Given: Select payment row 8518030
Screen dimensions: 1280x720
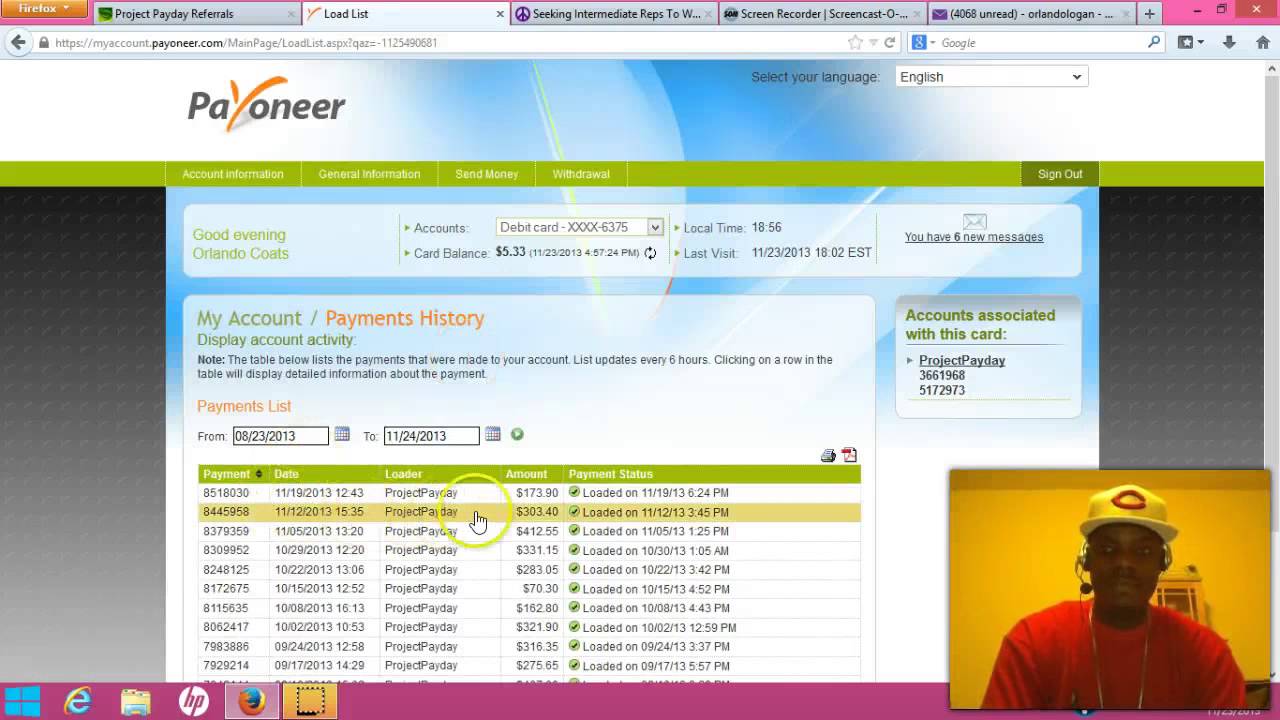Looking at the screenshot, I should pyautogui.click(x=529, y=493).
